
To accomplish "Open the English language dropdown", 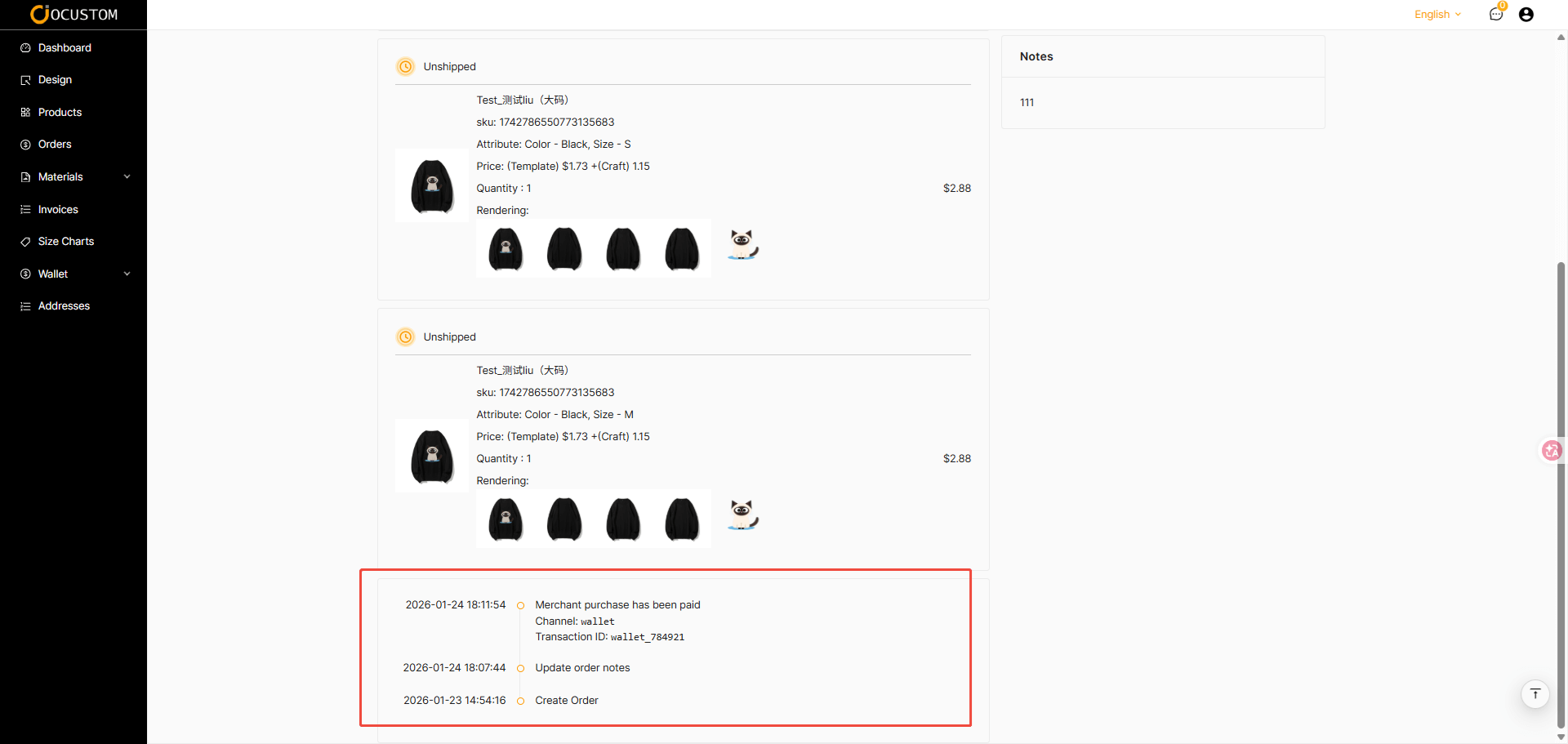I will coord(1437,15).
